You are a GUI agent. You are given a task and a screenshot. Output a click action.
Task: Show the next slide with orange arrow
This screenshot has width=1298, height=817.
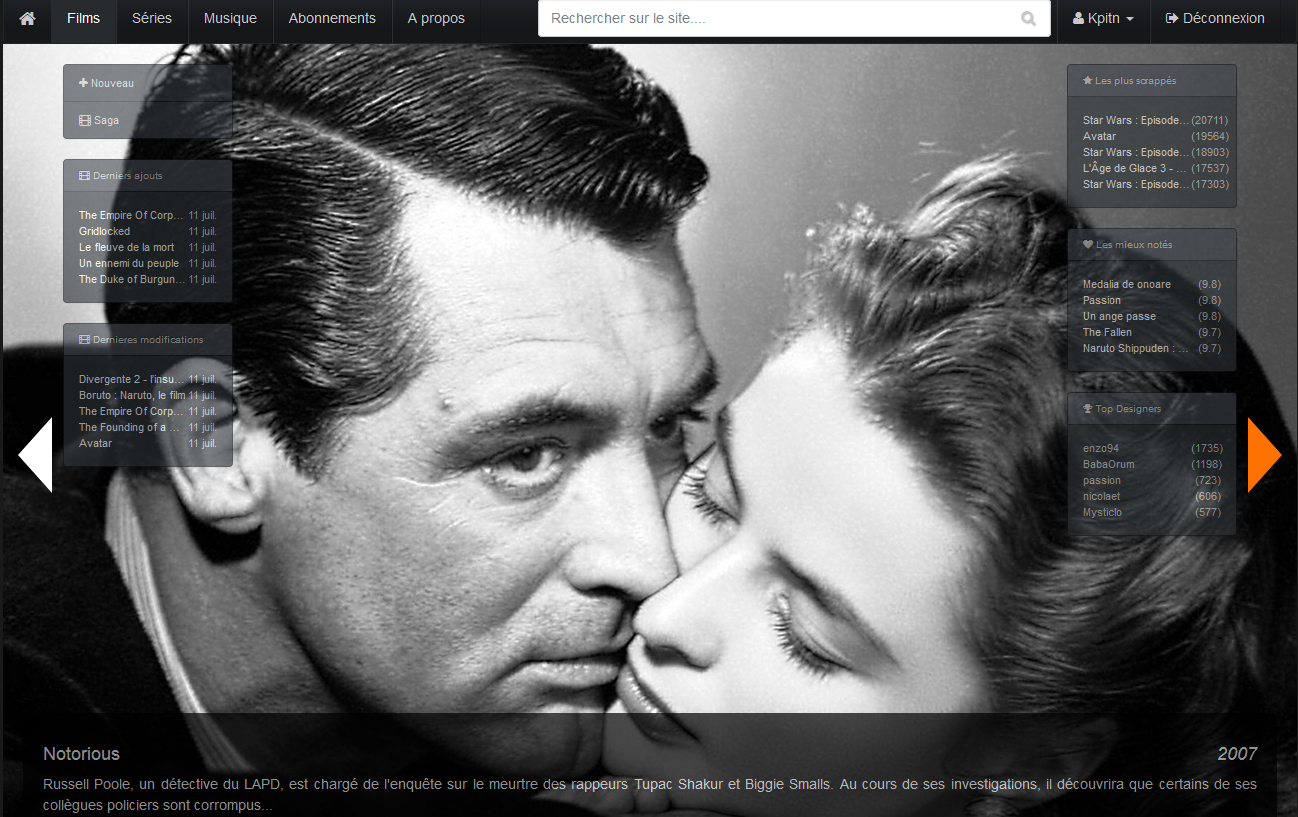click(x=1264, y=455)
